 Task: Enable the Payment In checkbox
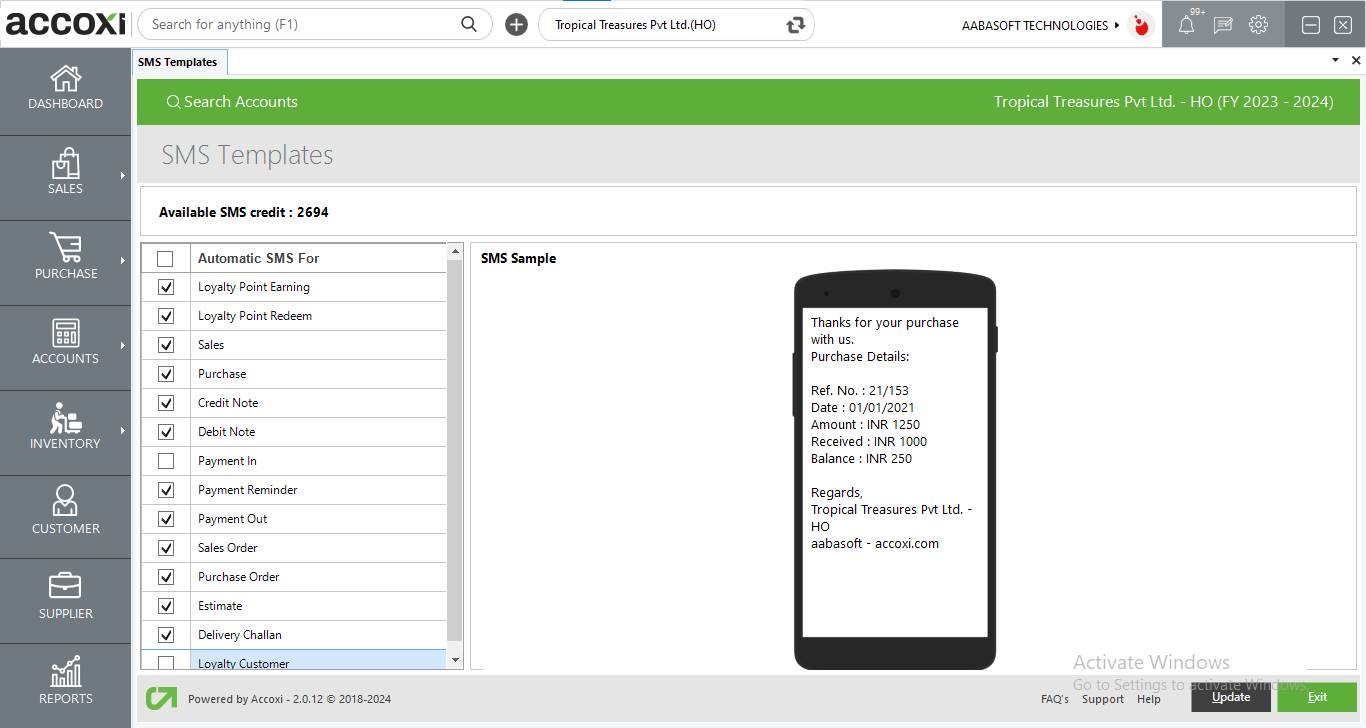coord(166,461)
